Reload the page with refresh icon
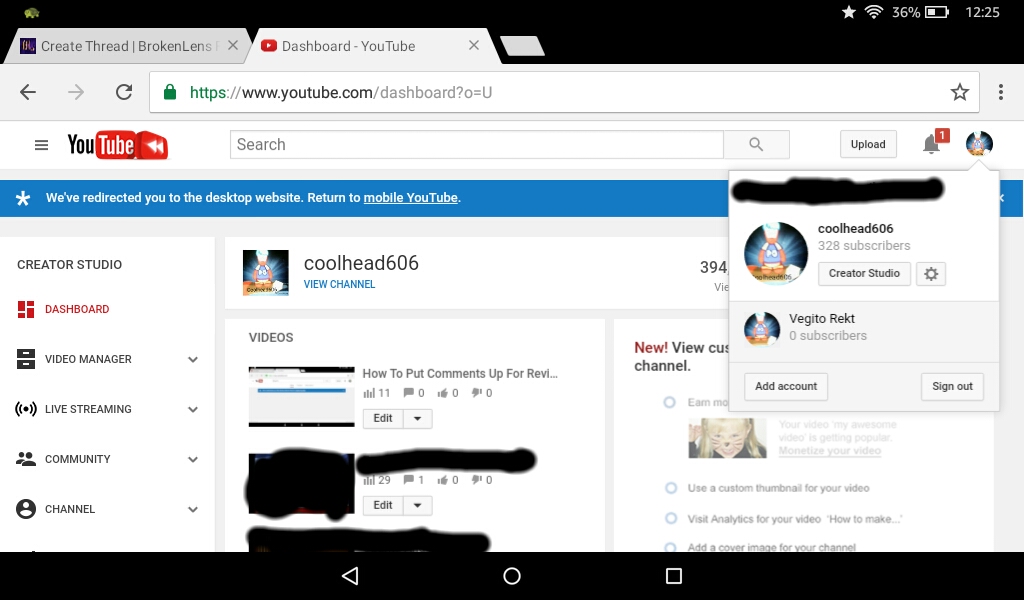 point(123,92)
